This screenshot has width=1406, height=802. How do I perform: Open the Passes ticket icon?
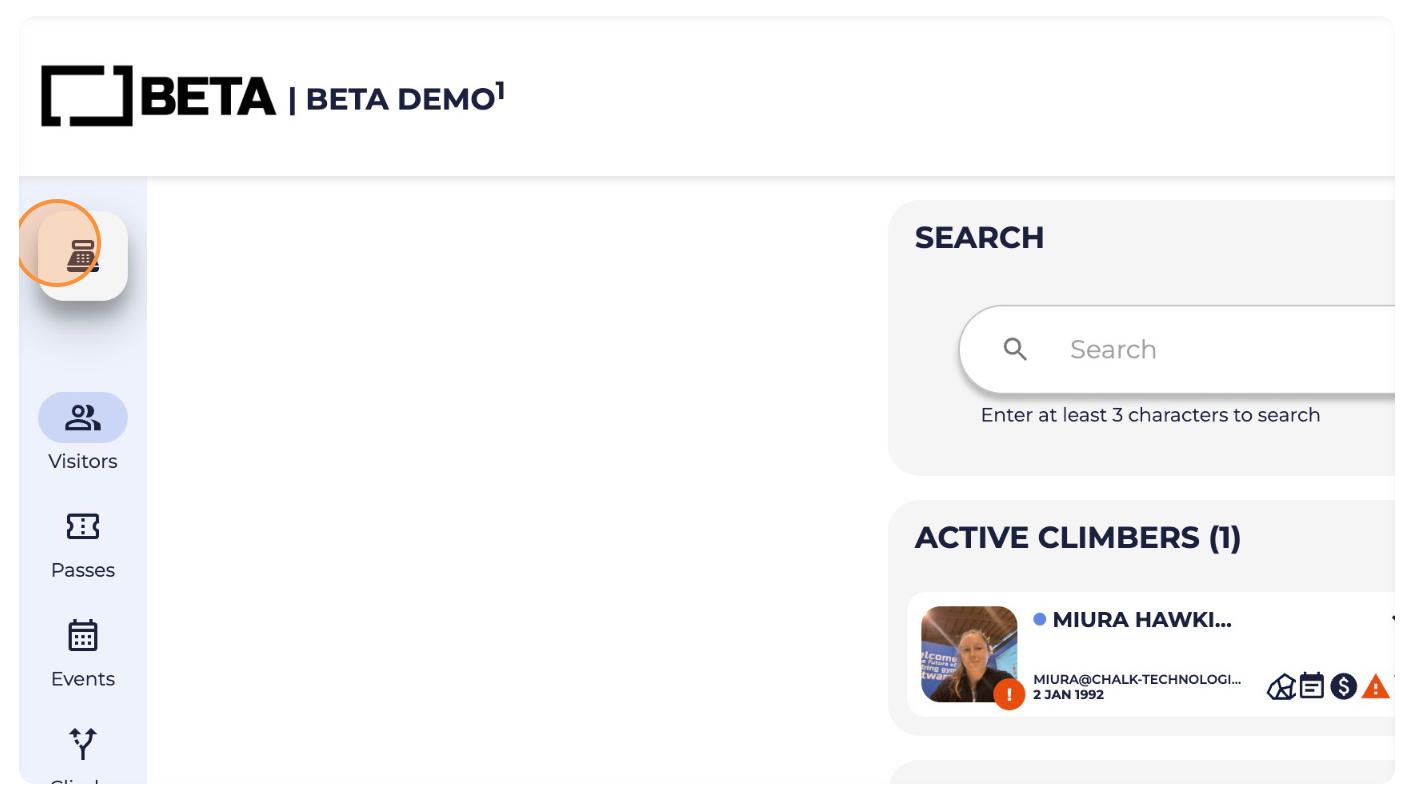[x=83, y=526]
